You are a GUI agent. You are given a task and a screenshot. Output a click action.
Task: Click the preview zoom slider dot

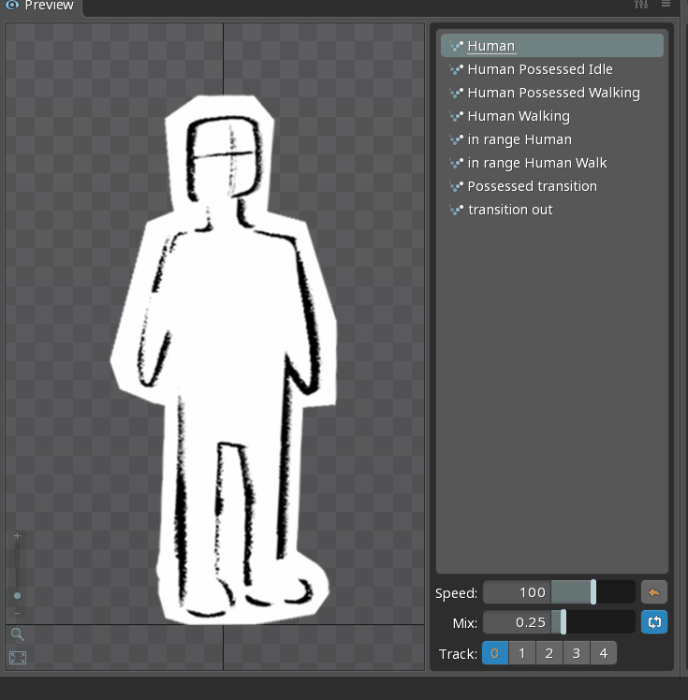click(17, 596)
